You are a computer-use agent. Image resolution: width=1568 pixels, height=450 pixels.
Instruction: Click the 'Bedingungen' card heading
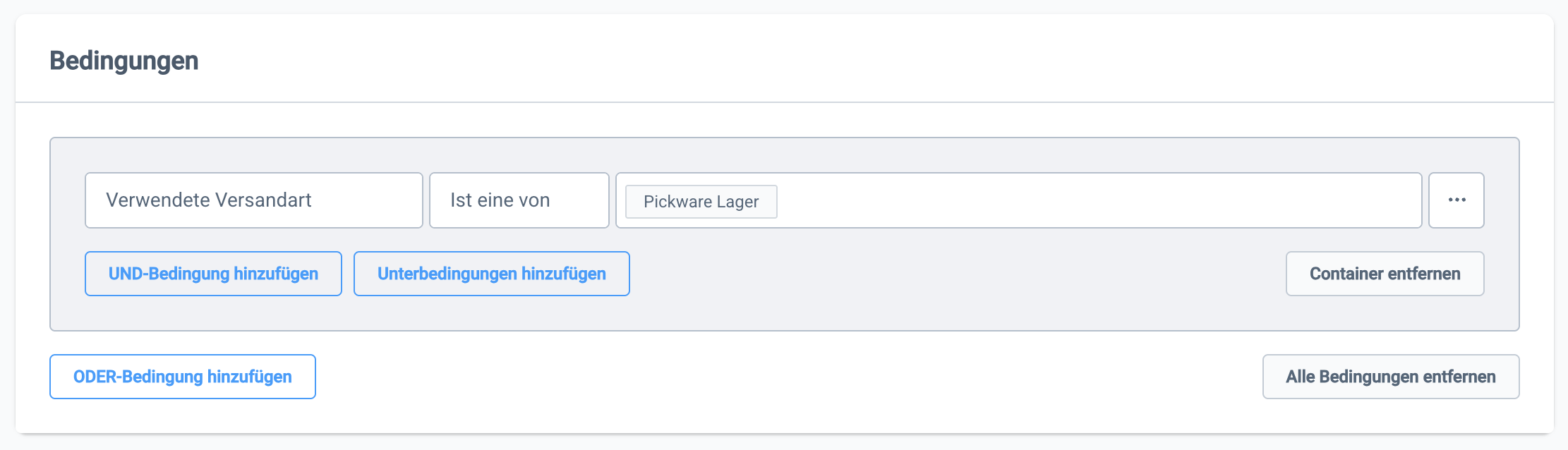pyautogui.click(x=124, y=61)
